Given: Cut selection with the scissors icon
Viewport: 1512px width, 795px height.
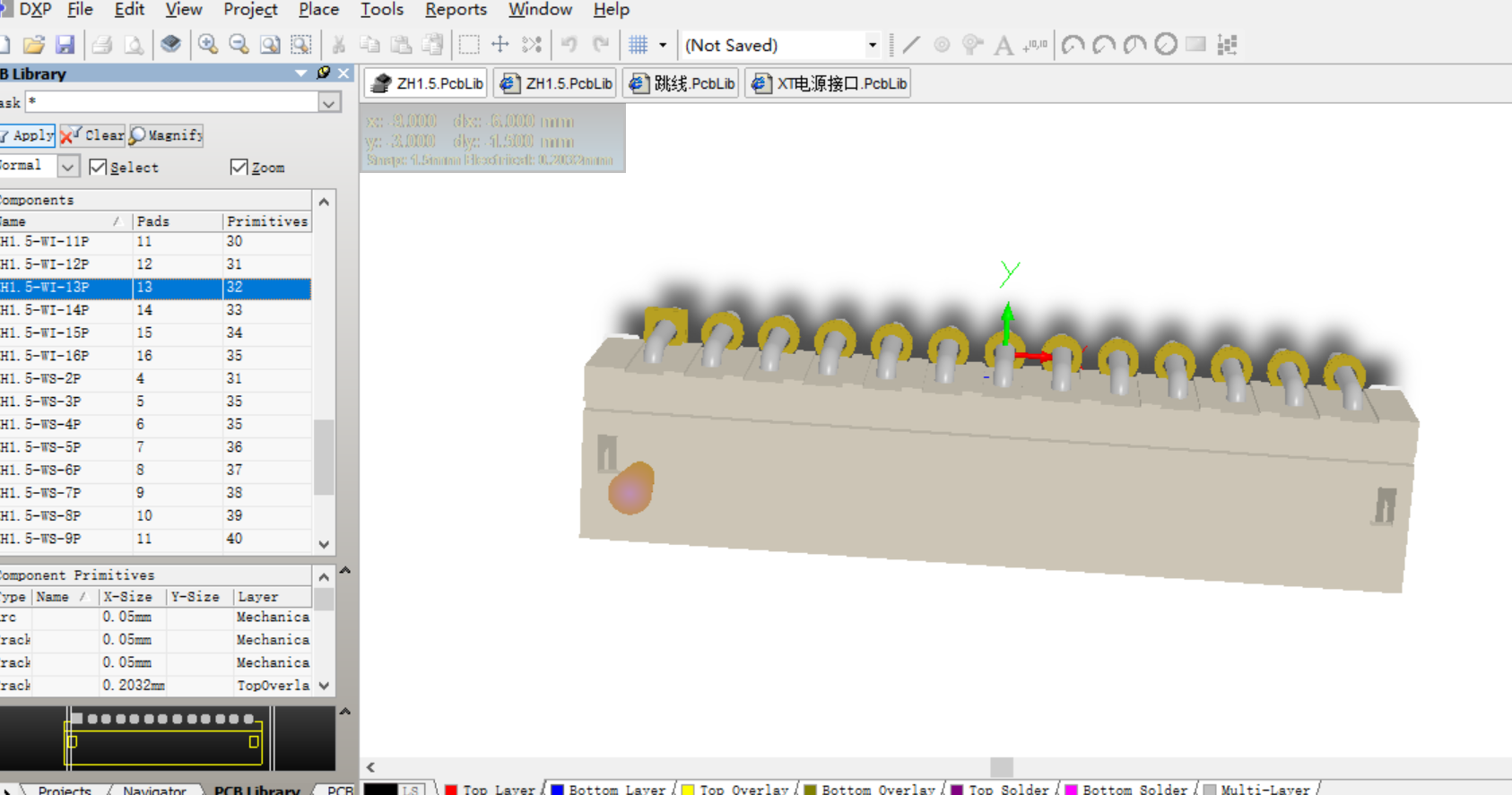Looking at the screenshot, I should click(339, 45).
